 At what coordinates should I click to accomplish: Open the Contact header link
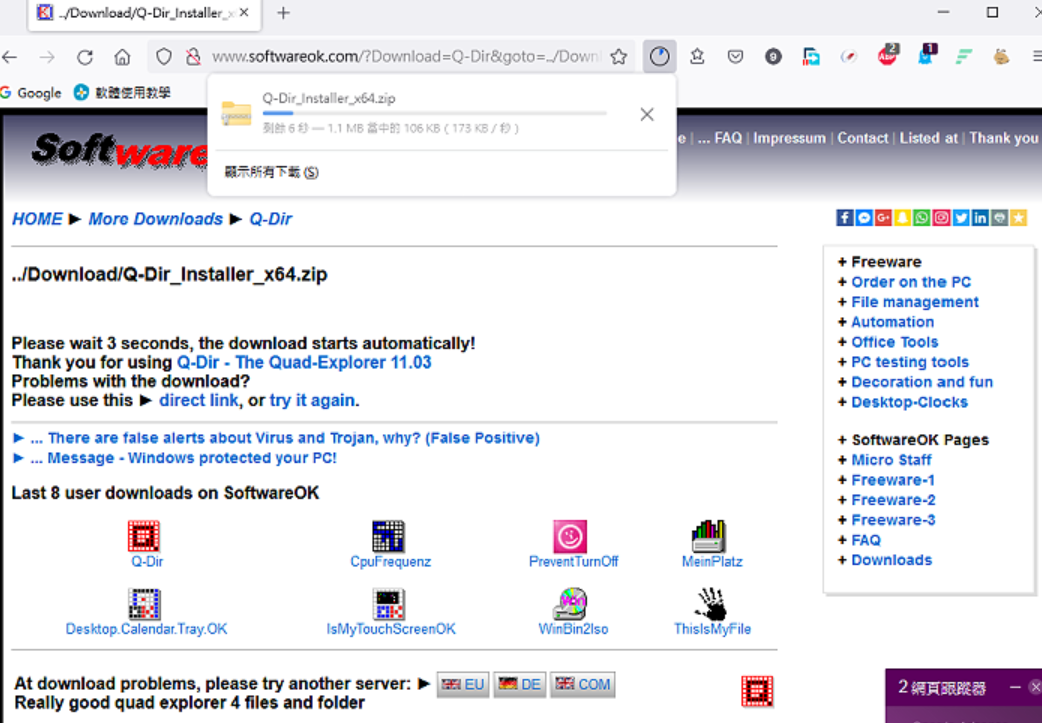click(x=863, y=138)
